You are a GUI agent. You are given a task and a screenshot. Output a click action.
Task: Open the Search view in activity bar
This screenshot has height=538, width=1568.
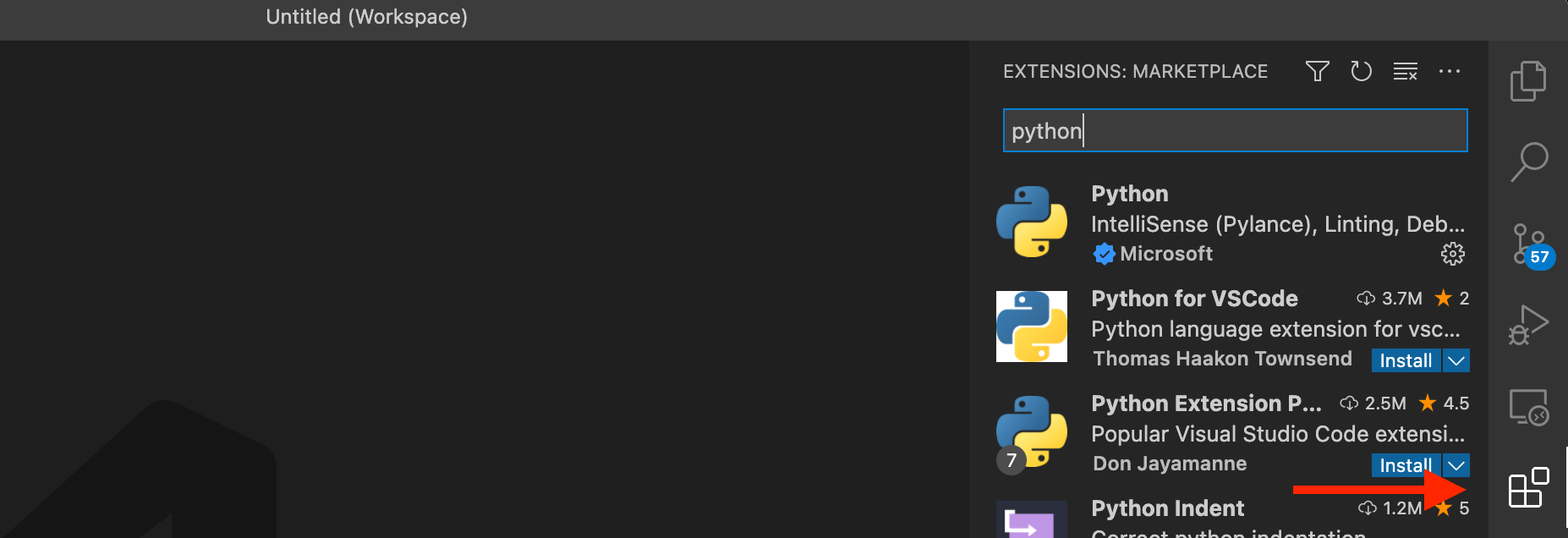(x=1529, y=162)
